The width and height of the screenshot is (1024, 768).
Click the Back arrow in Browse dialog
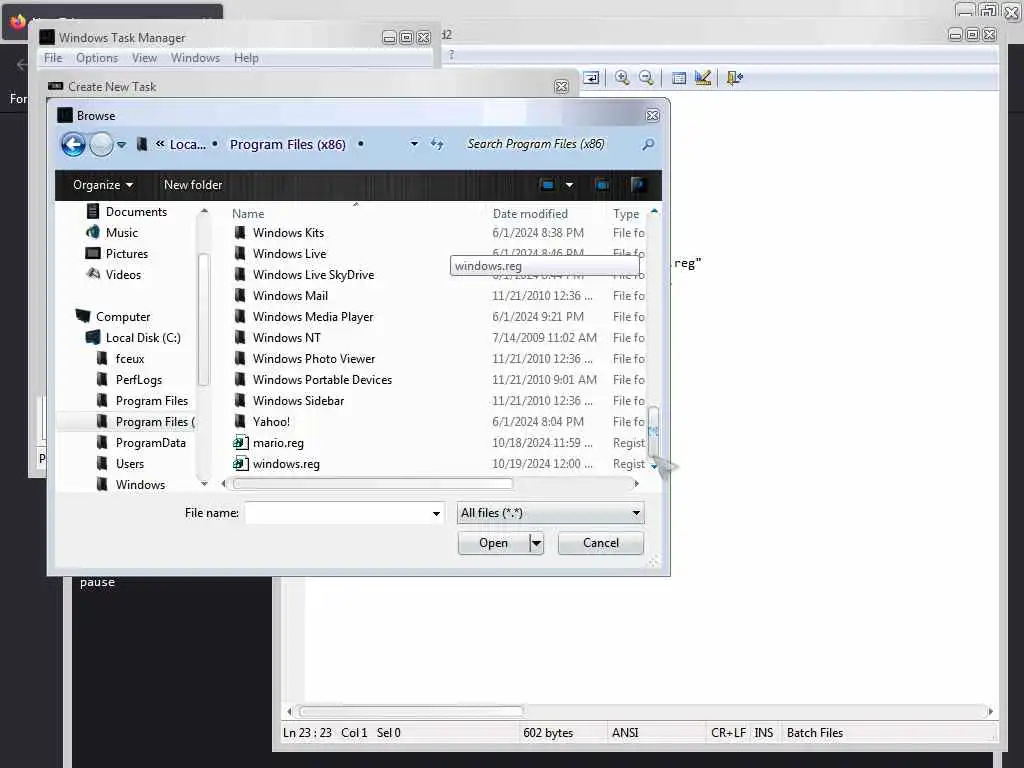pos(73,144)
